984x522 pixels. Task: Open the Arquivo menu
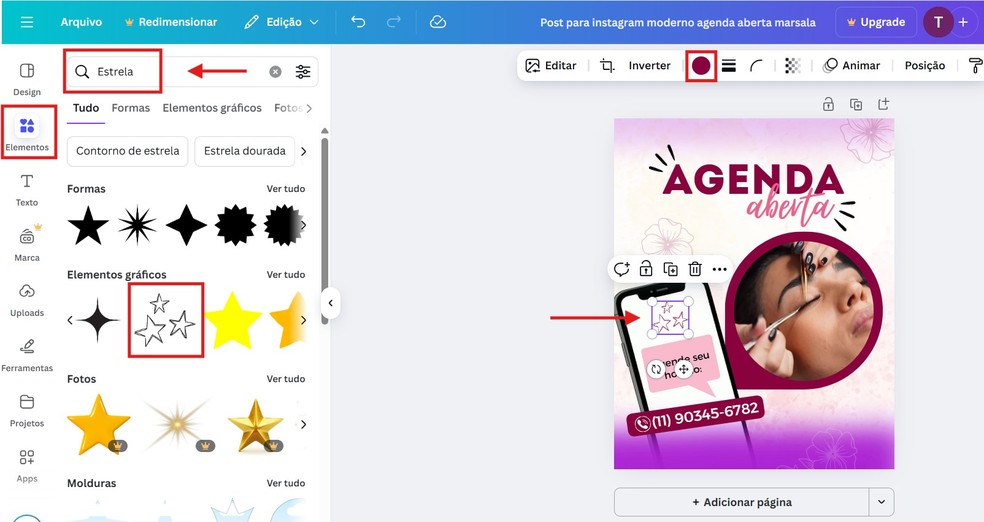81,22
